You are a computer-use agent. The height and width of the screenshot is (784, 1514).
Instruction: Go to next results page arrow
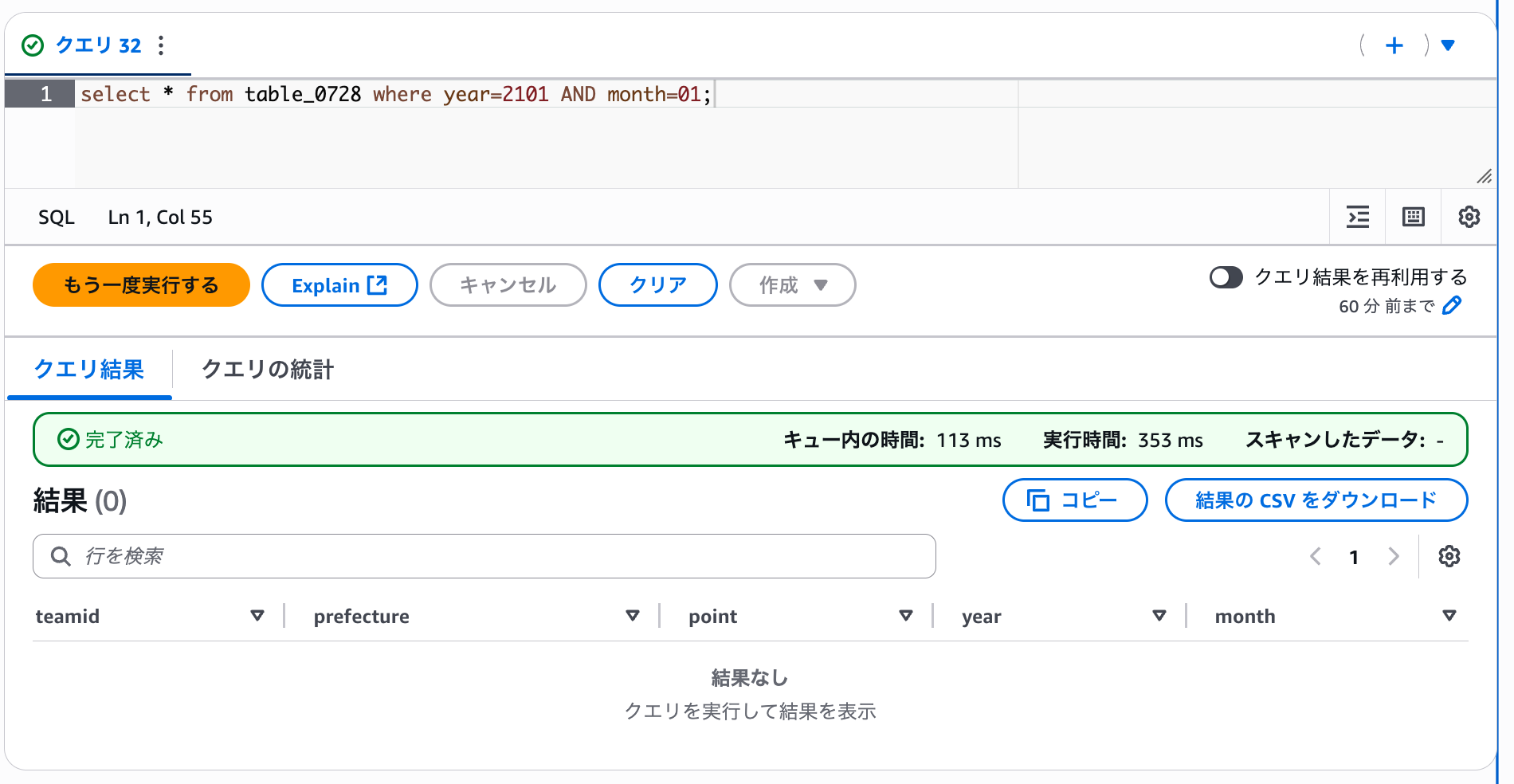click(x=1394, y=556)
